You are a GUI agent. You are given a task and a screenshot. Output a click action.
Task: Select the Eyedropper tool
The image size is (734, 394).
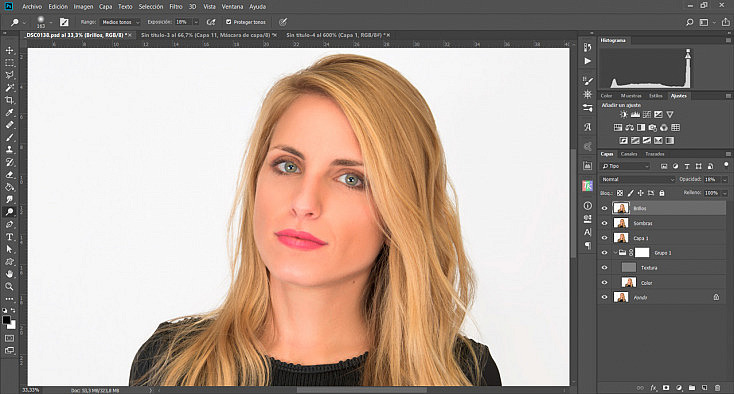click(x=9, y=112)
